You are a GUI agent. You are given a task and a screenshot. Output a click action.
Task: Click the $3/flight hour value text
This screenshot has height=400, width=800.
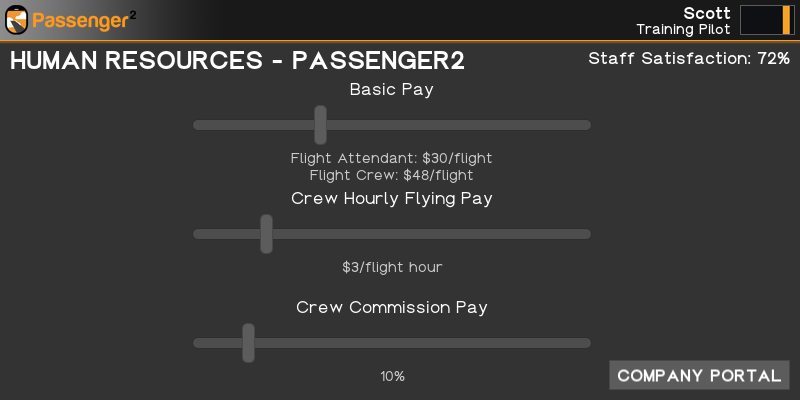[391, 267]
